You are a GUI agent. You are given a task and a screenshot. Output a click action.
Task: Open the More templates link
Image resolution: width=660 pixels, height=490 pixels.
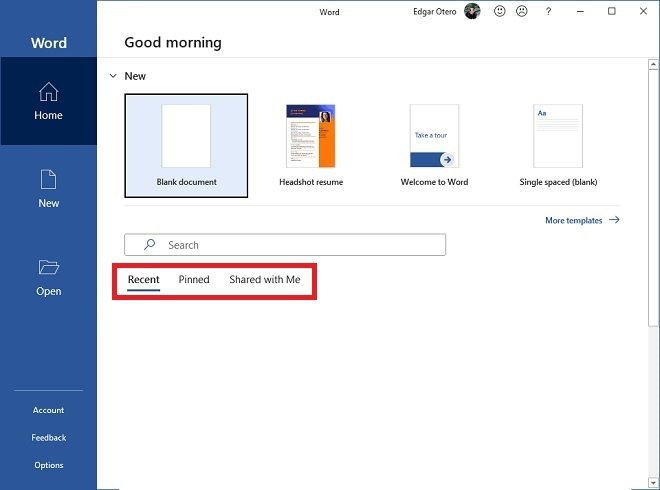pyautogui.click(x=574, y=220)
